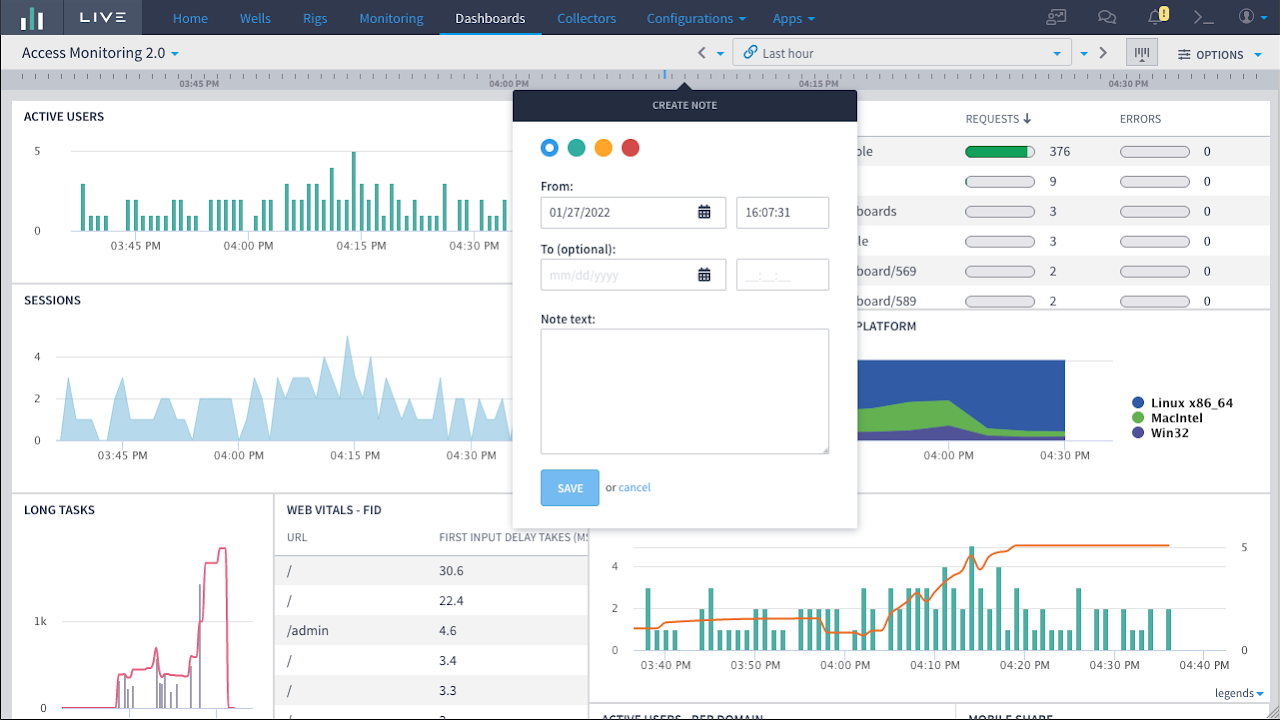Open the To date calendar picker
Viewport: 1280px width, 720px height.
[704, 275]
